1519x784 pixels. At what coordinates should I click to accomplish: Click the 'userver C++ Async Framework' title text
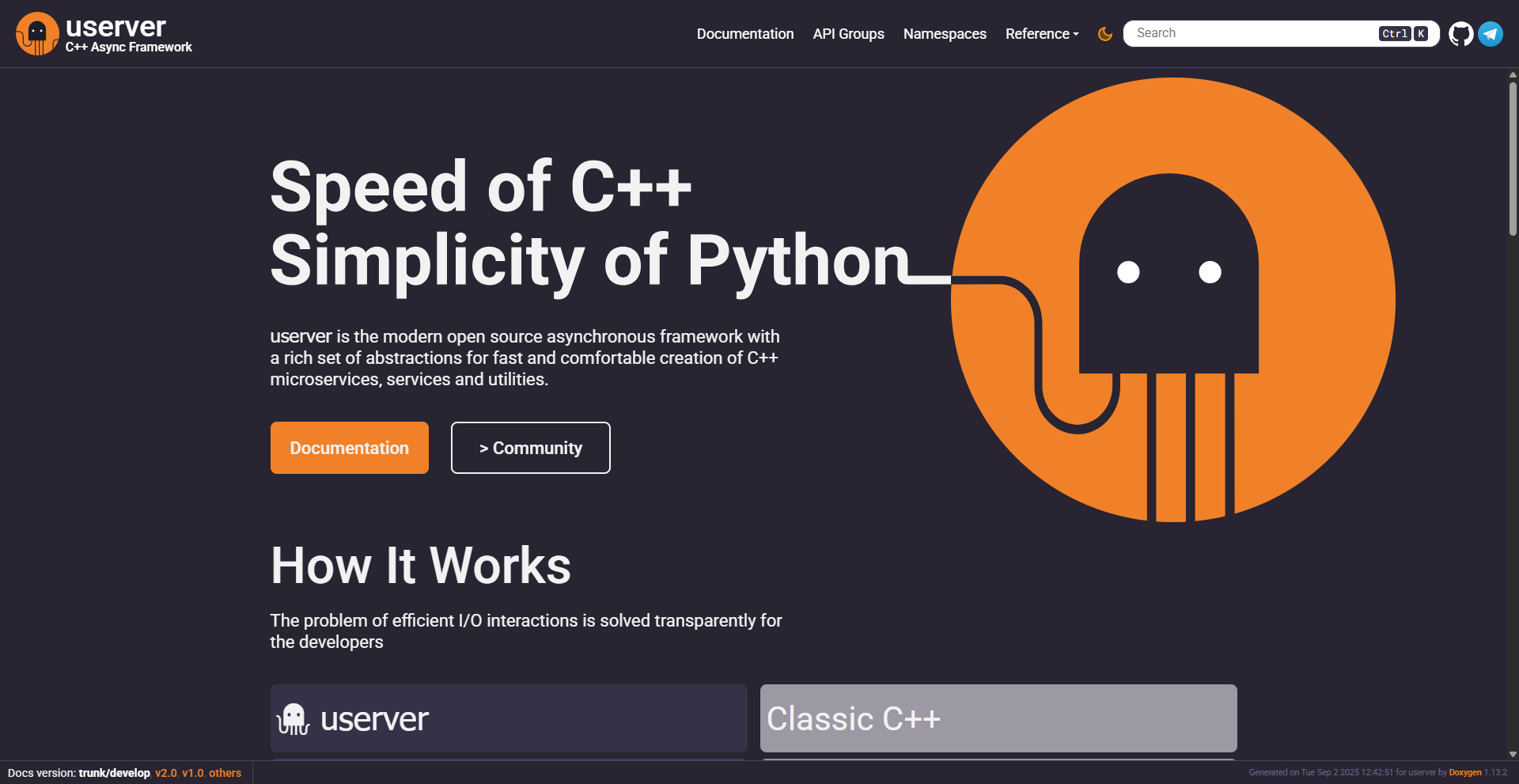click(129, 35)
